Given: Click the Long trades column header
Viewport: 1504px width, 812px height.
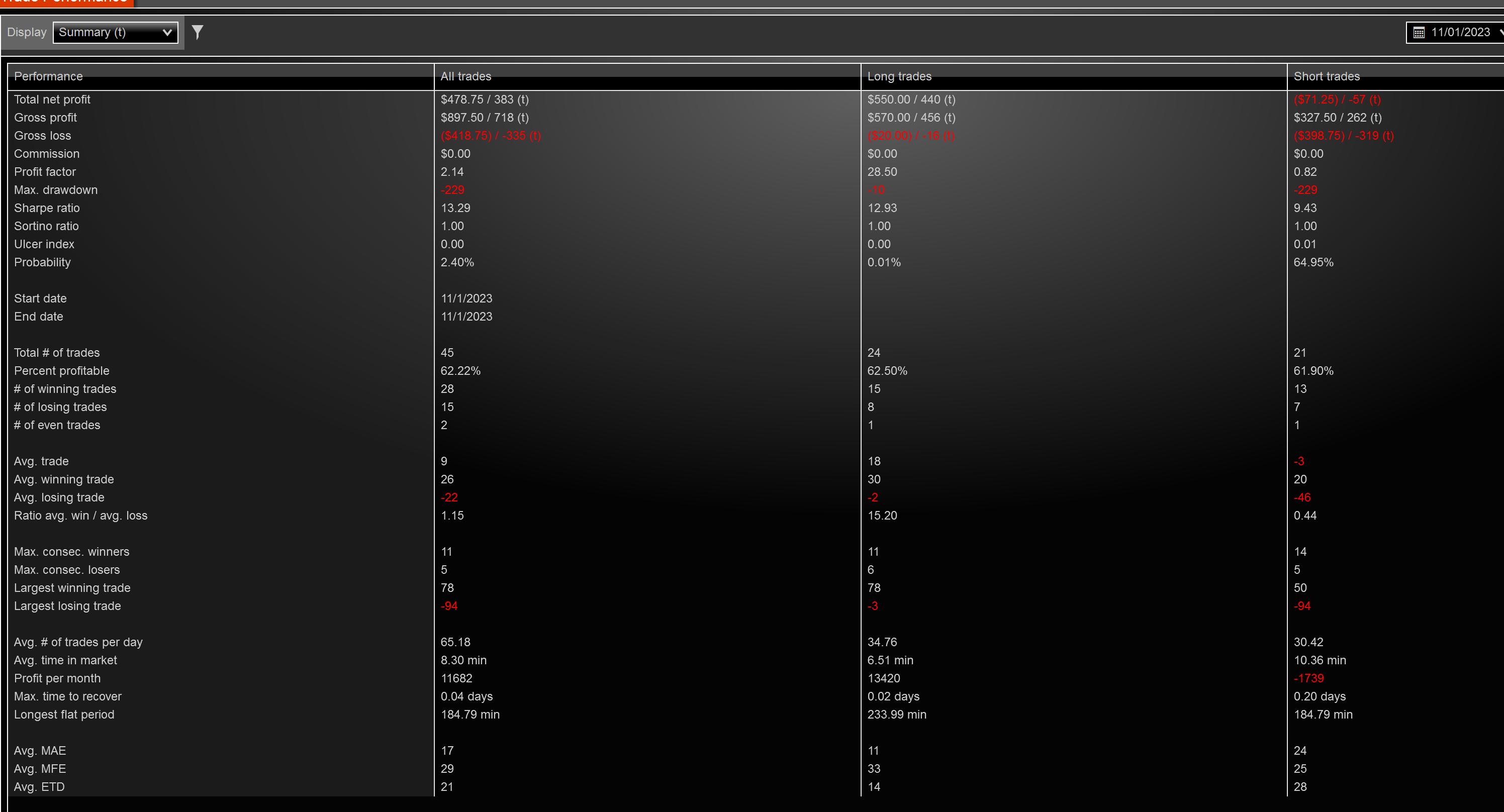Looking at the screenshot, I should tap(1074, 76).
